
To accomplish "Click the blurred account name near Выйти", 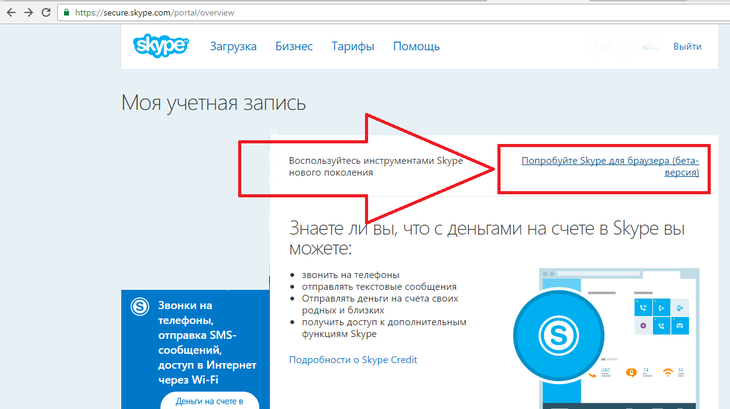I will (x=627, y=47).
